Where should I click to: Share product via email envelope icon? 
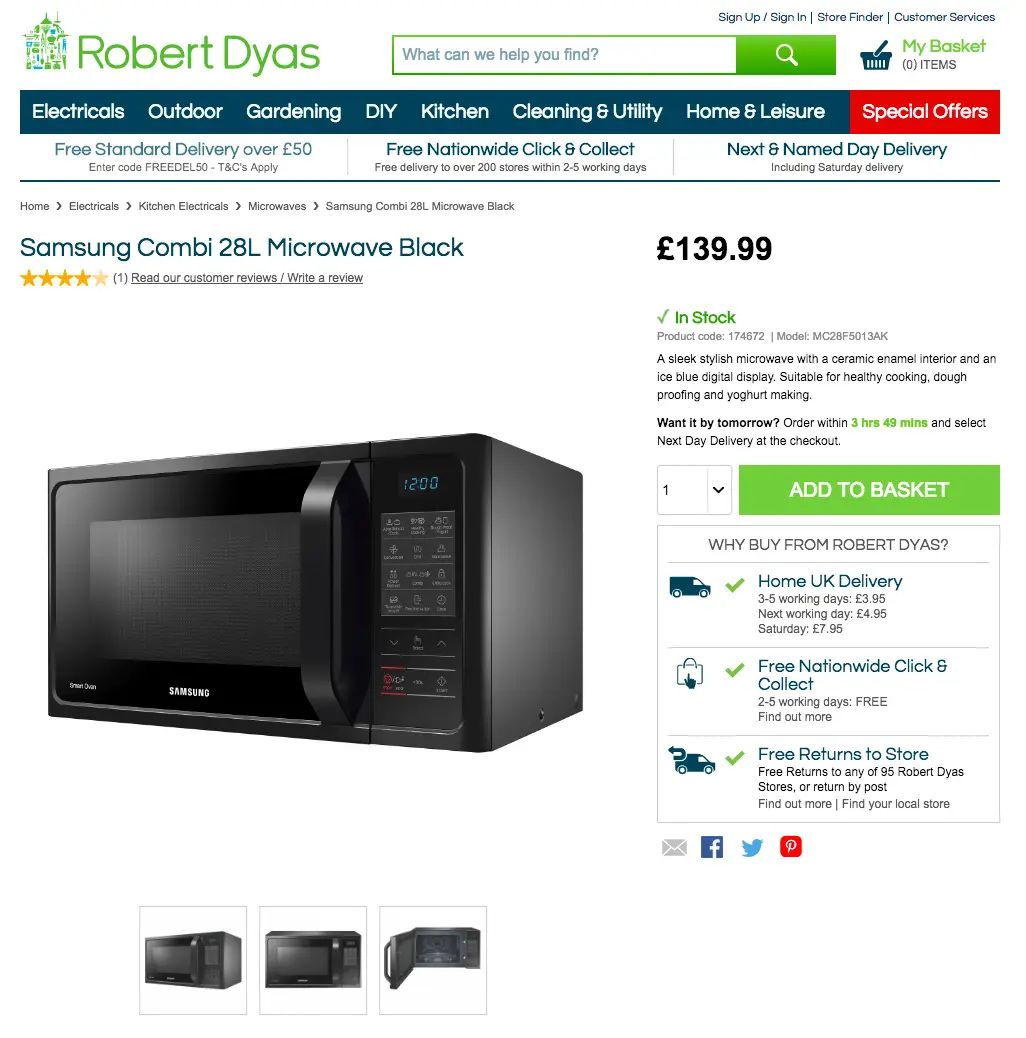tap(674, 847)
